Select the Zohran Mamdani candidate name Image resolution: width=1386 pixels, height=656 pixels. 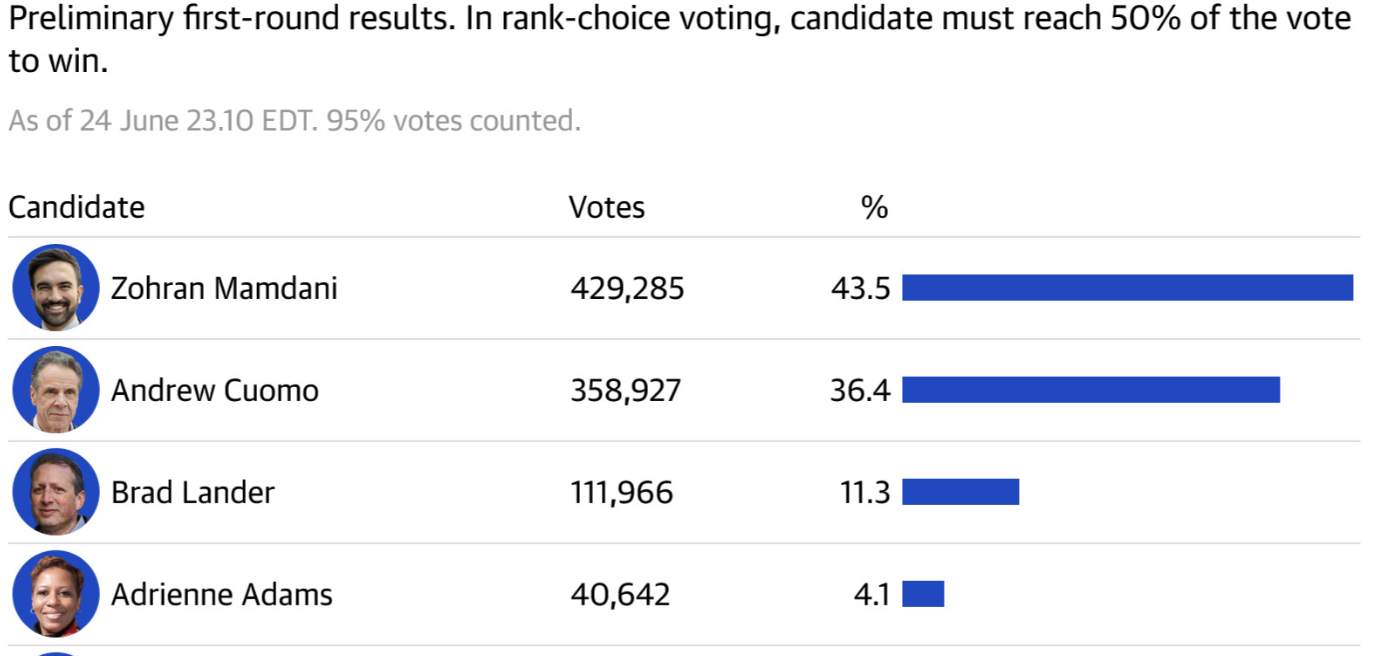(x=224, y=289)
